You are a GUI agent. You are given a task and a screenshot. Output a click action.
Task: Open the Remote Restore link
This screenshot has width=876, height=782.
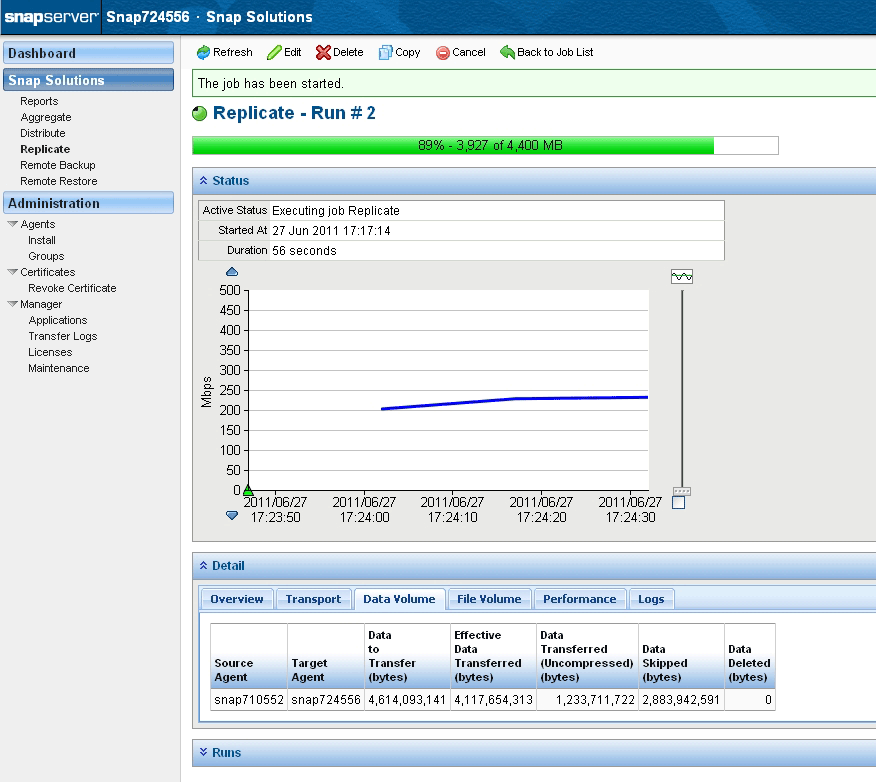(59, 181)
